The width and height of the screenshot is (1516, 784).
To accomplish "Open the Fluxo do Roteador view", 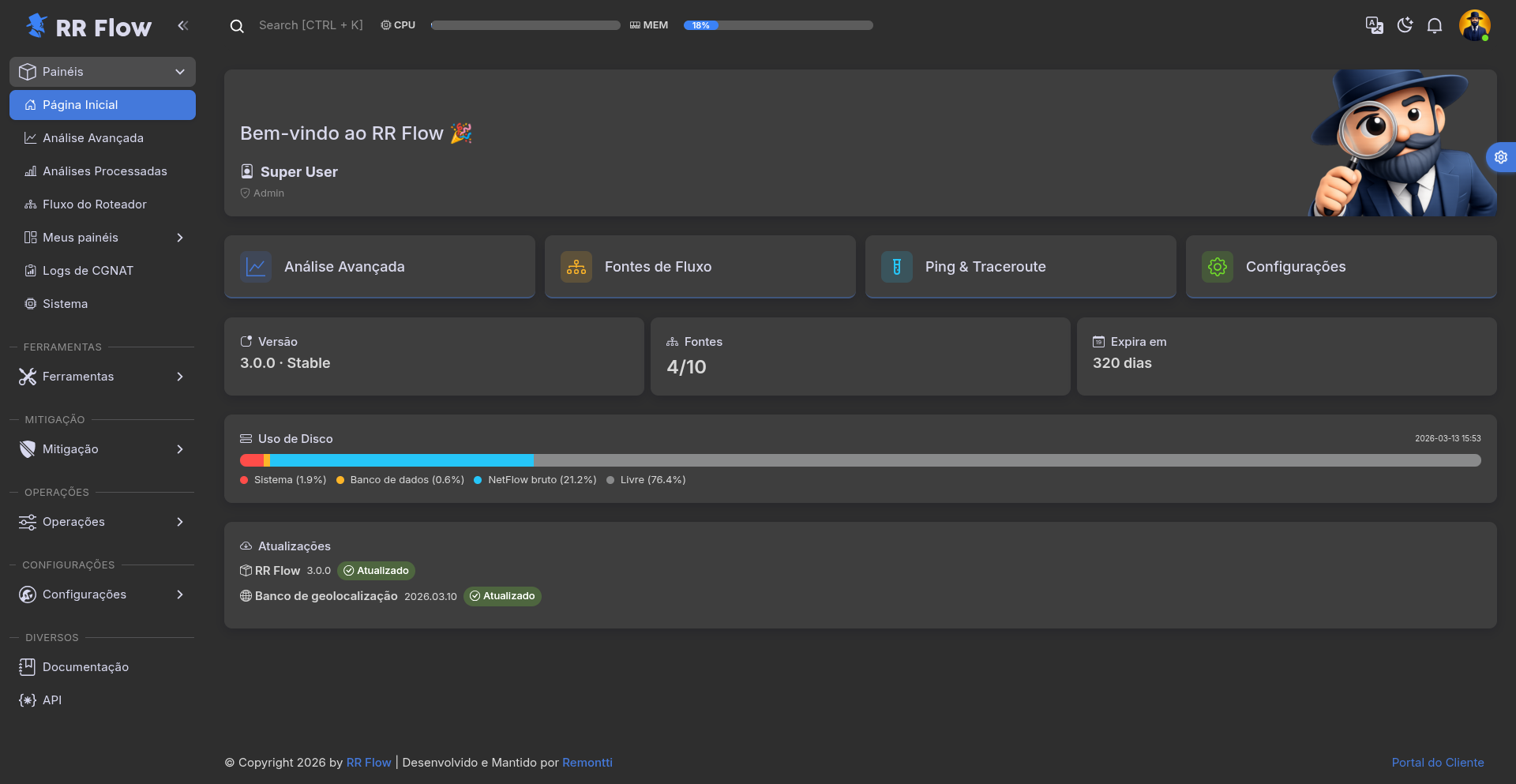I will point(94,204).
